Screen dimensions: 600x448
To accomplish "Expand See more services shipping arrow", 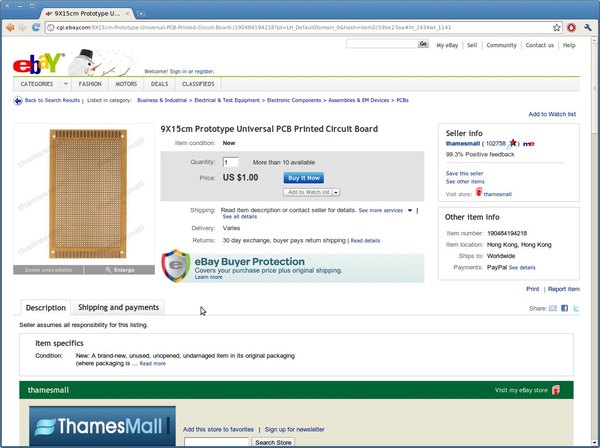I will coord(410,210).
